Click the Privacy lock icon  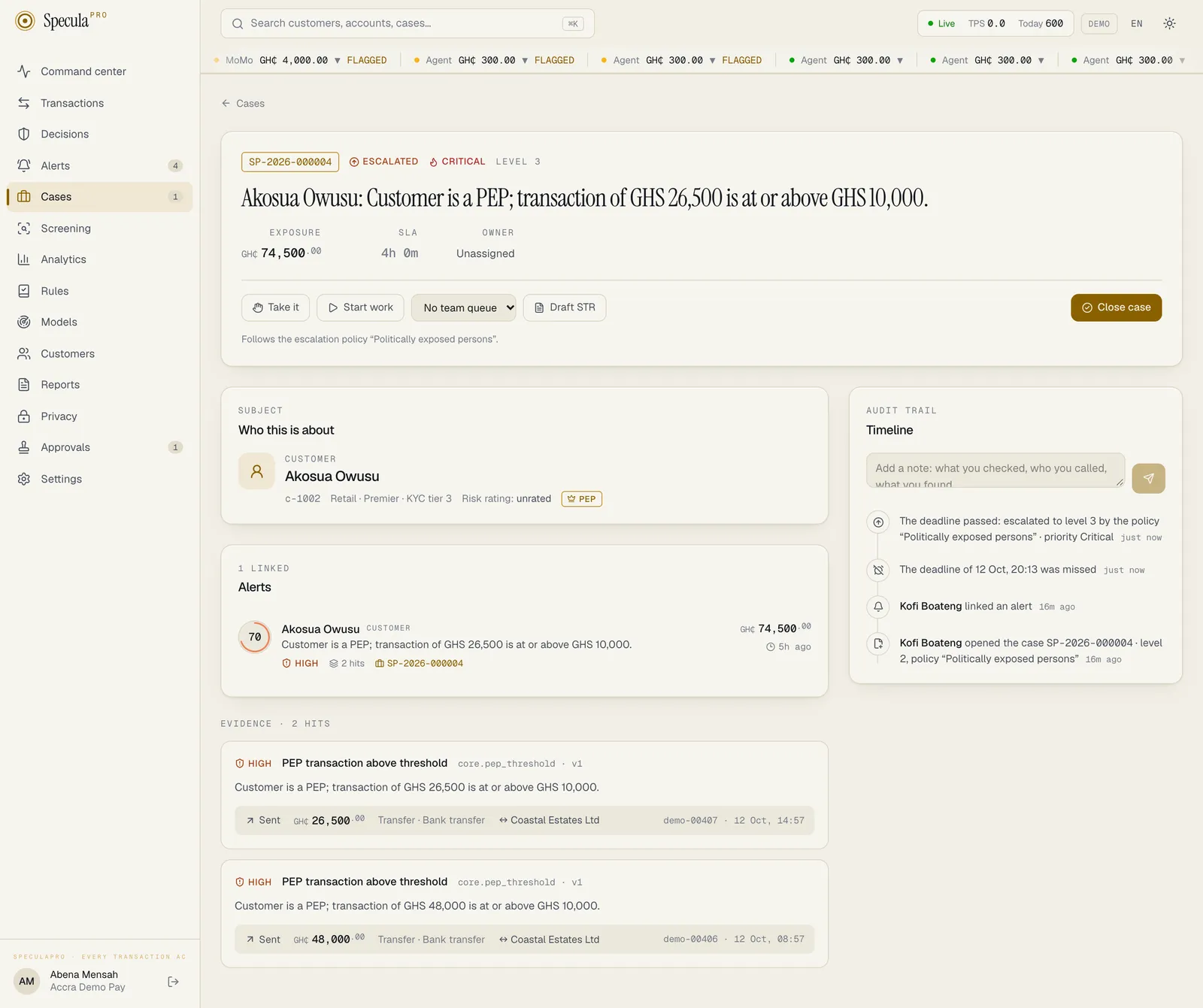click(24, 416)
